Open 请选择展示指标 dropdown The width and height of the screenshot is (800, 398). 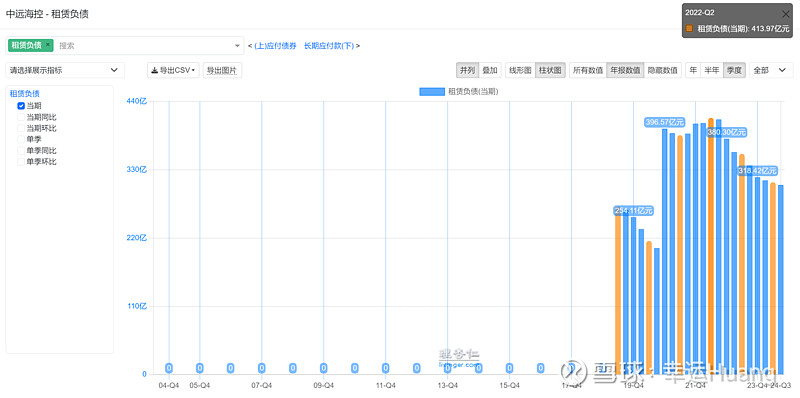pyautogui.click(x=65, y=70)
